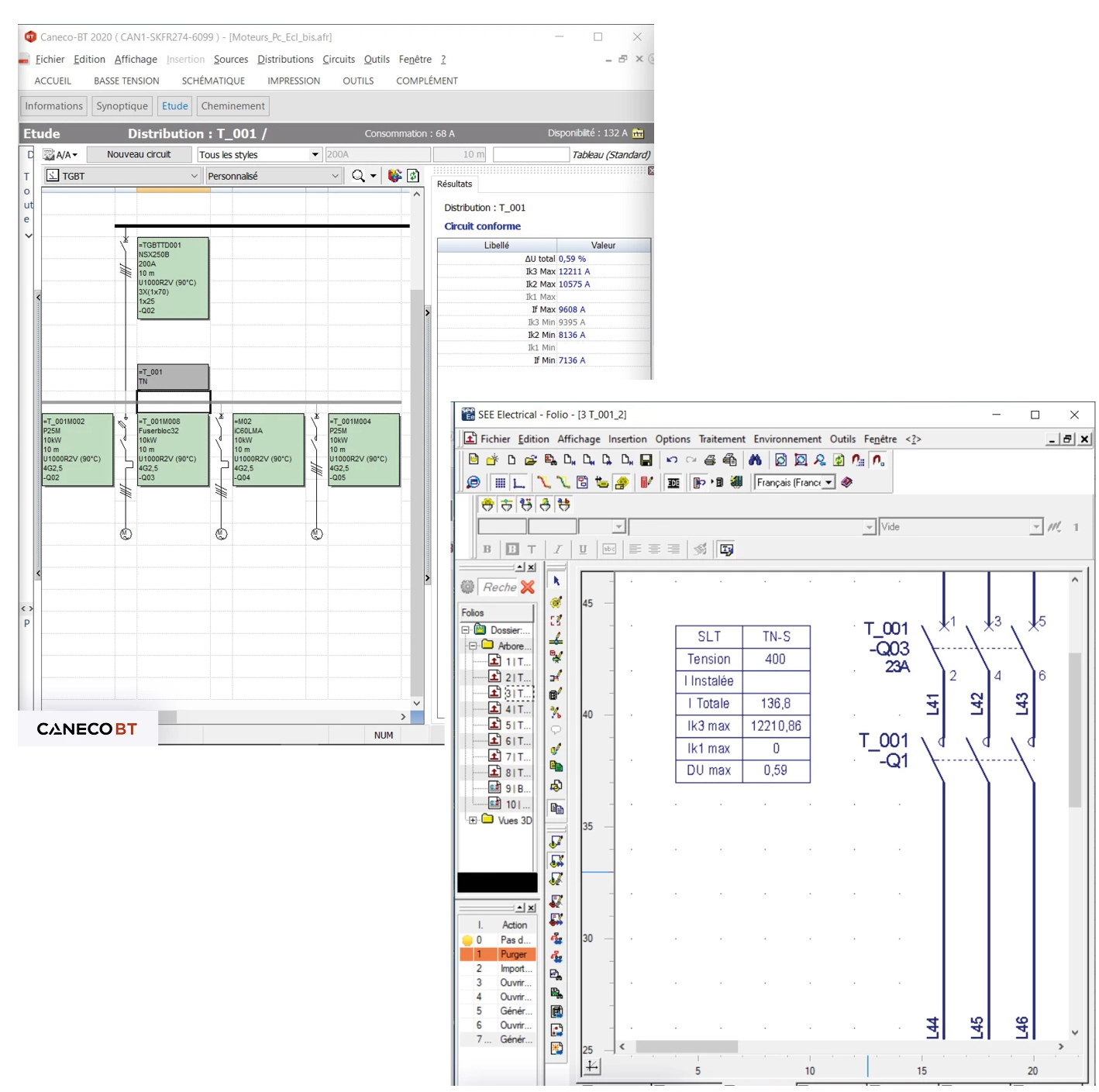1099x1092 pixels.
Task: Click Caneco diagram vertical scrollbar thumb
Action: coord(417,492)
